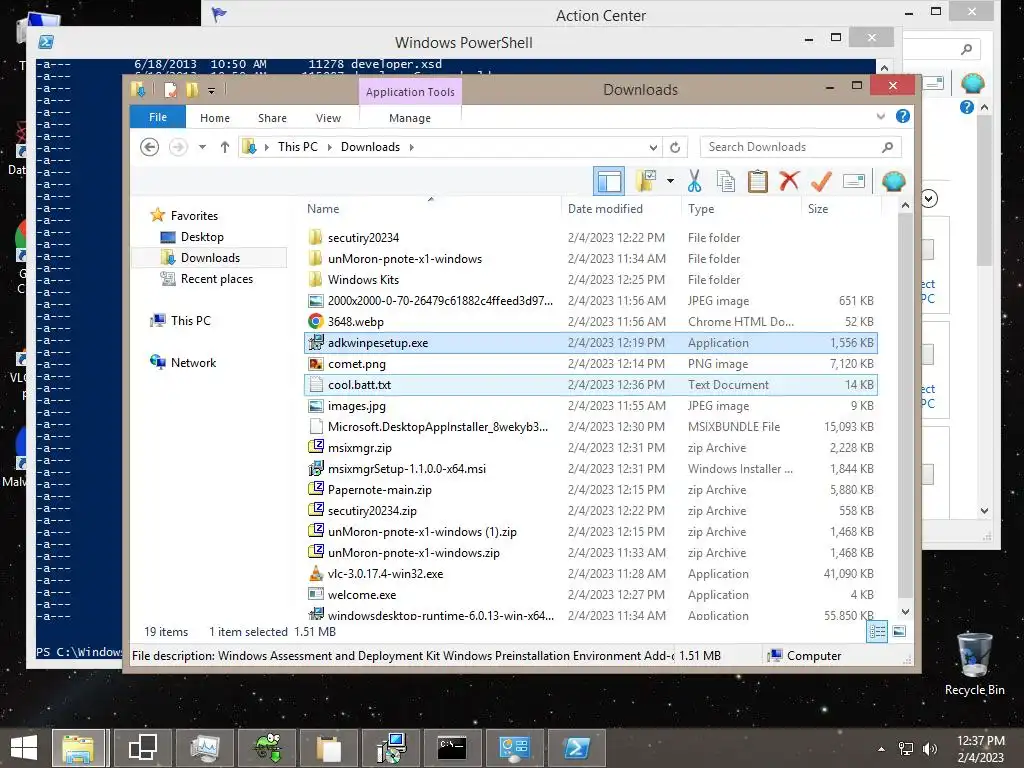Image resolution: width=1024 pixels, height=768 pixels.
Task: Click the red X Delete icon
Action: pyautogui.click(x=789, y=181)
